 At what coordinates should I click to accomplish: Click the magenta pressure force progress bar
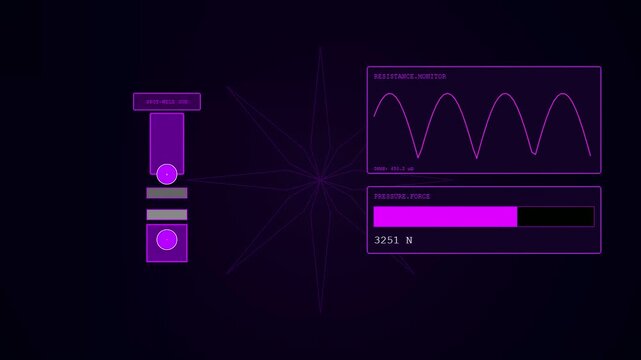coord(484,217)
